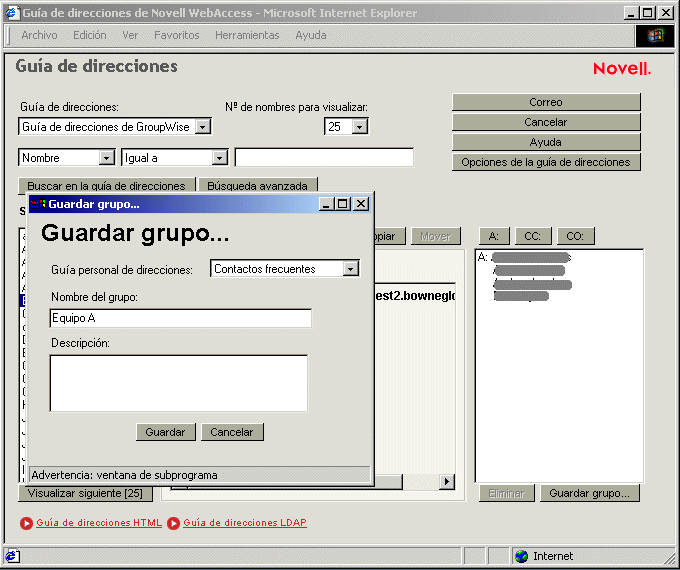This screenshot has height=570, width=680.
Task: Close the Guardar grupo dialog
Action: point(361,204)
